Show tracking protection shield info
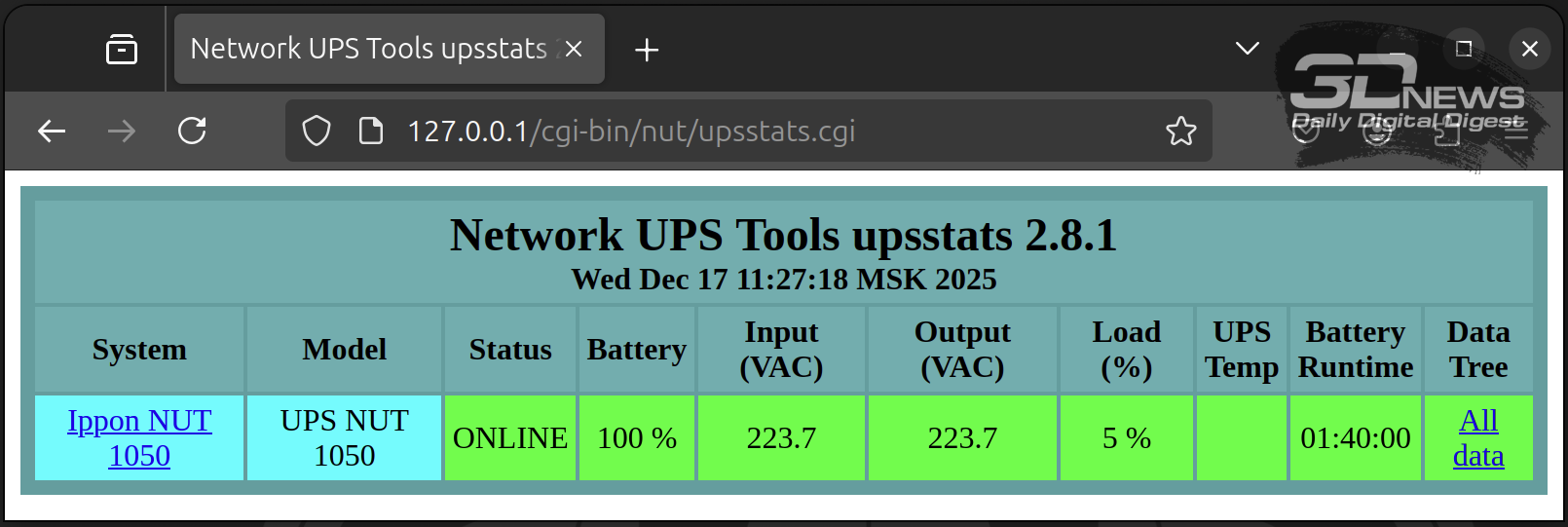Screen dimensions: 1568x527 click(x=317, y=131)
